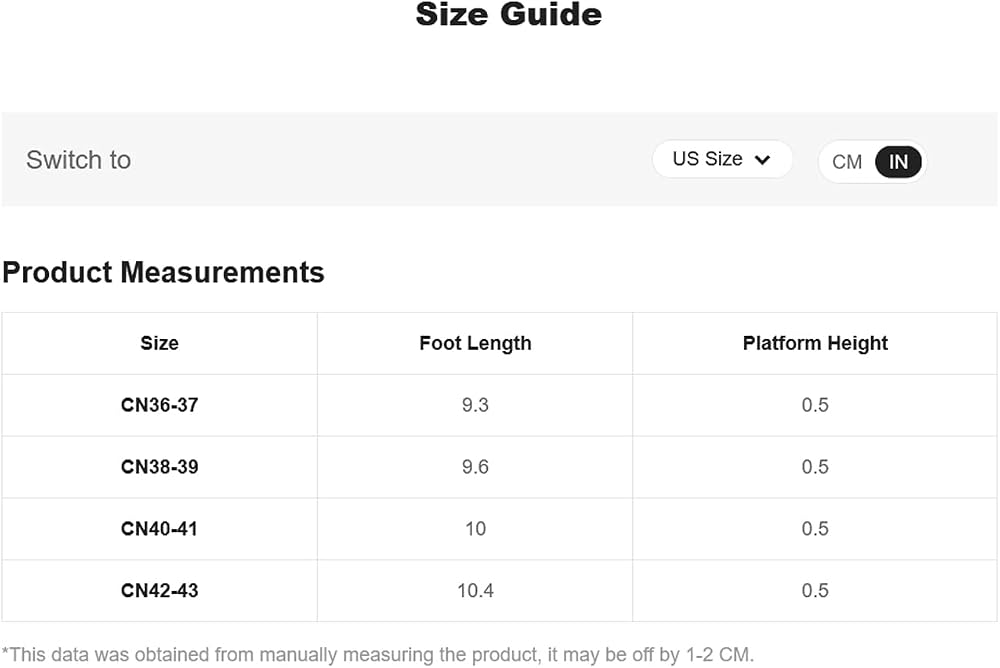Click the Size column header
Image resolution: width=1000 pixels, height=668 pixels.
pyautogui.click(x=159, y=343)
